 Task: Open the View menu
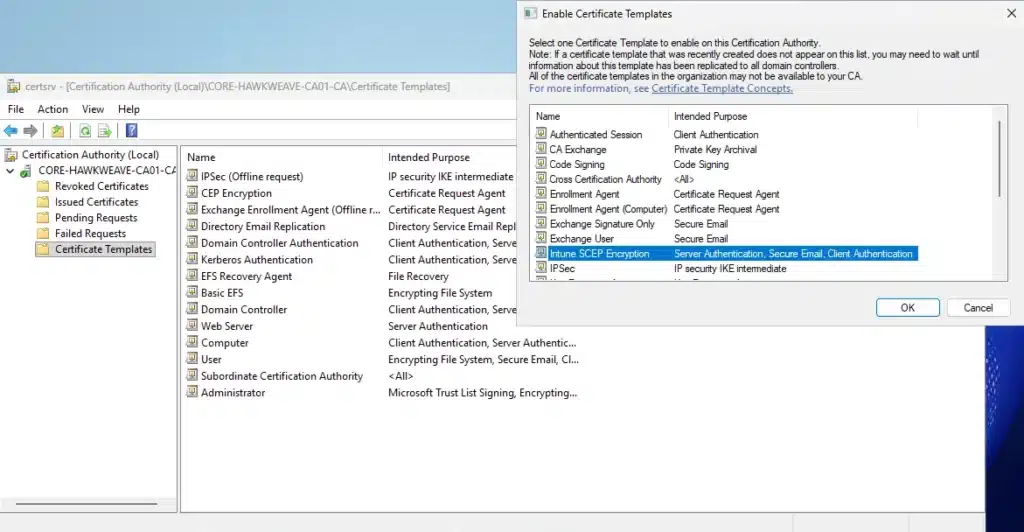click(x=93, y=109)
